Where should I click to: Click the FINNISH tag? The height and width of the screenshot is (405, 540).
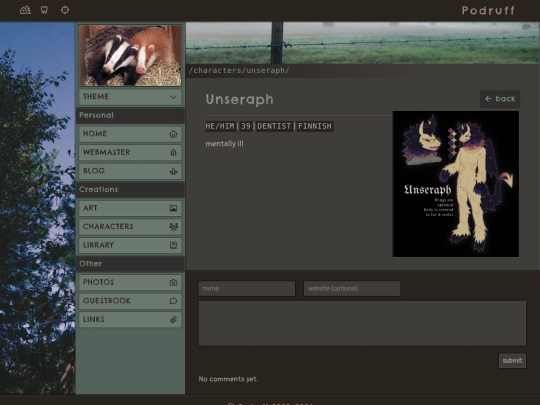pos(315,126)
